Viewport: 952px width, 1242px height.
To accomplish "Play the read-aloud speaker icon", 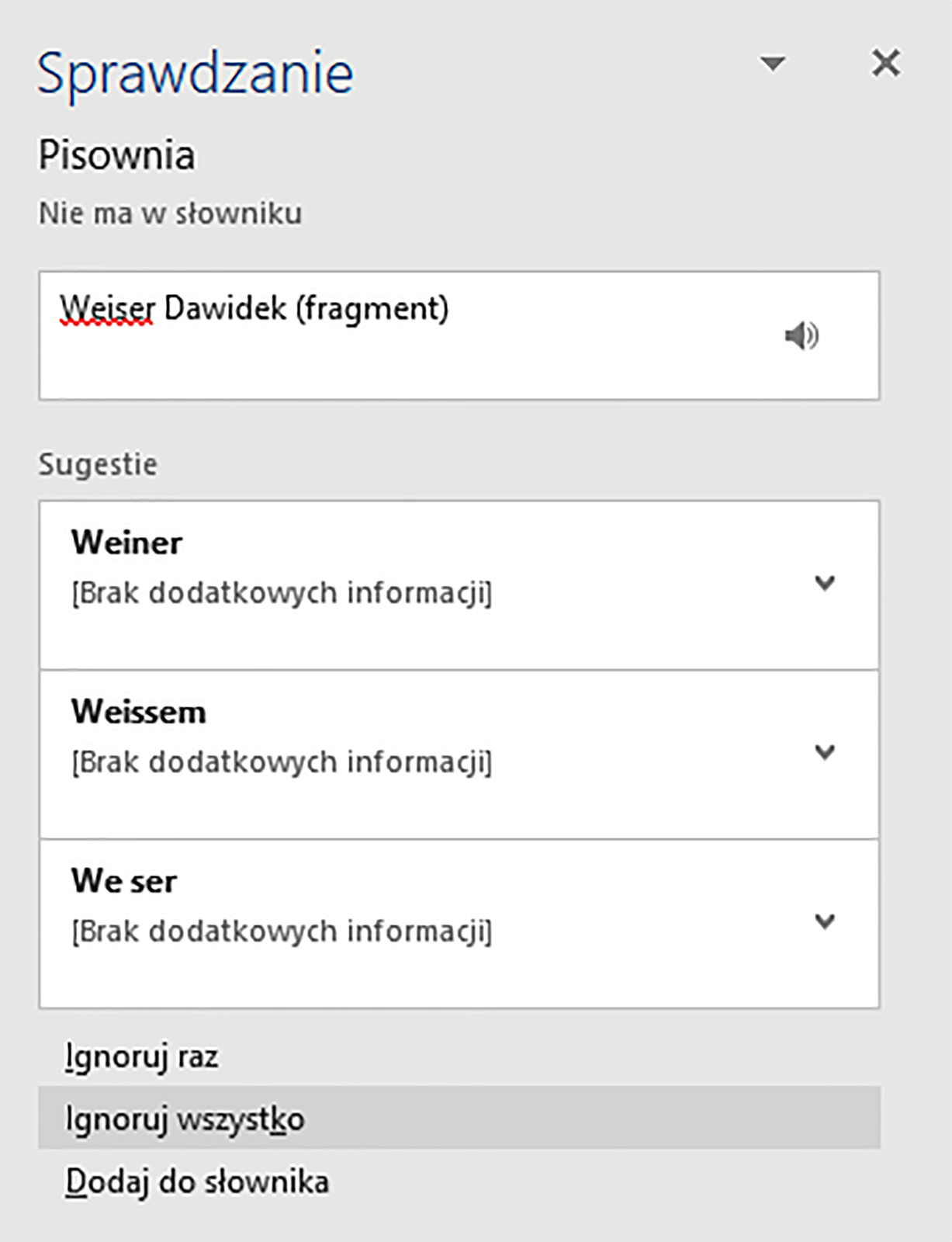I will (x=801, y=335).
